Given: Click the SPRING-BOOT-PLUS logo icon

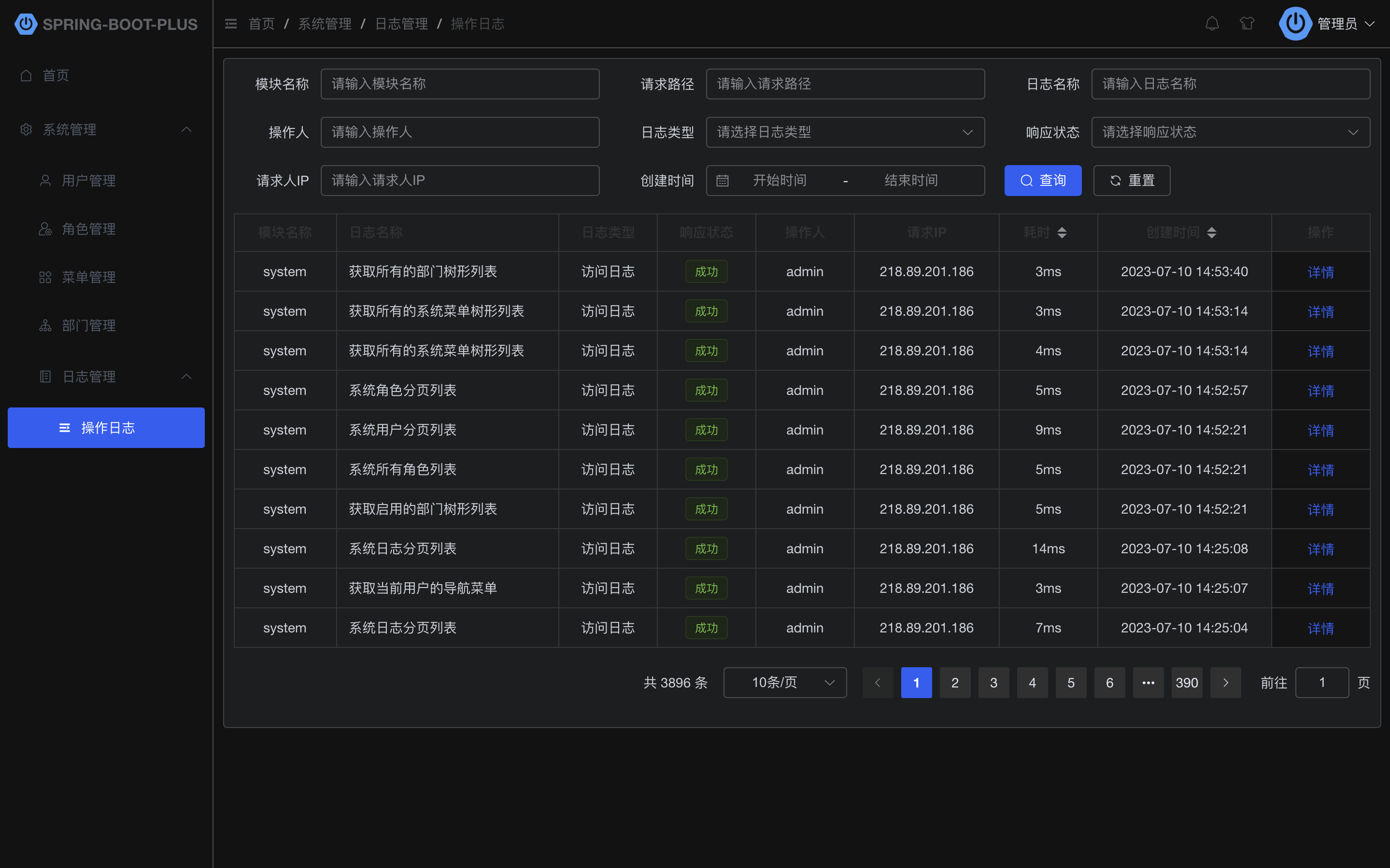Looking at the screenshot, I should coord(26,24).
